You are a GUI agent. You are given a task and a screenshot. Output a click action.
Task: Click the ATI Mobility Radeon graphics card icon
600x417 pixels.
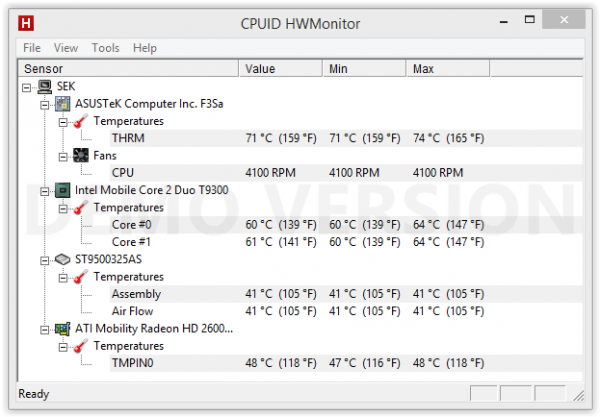(63, 329)
